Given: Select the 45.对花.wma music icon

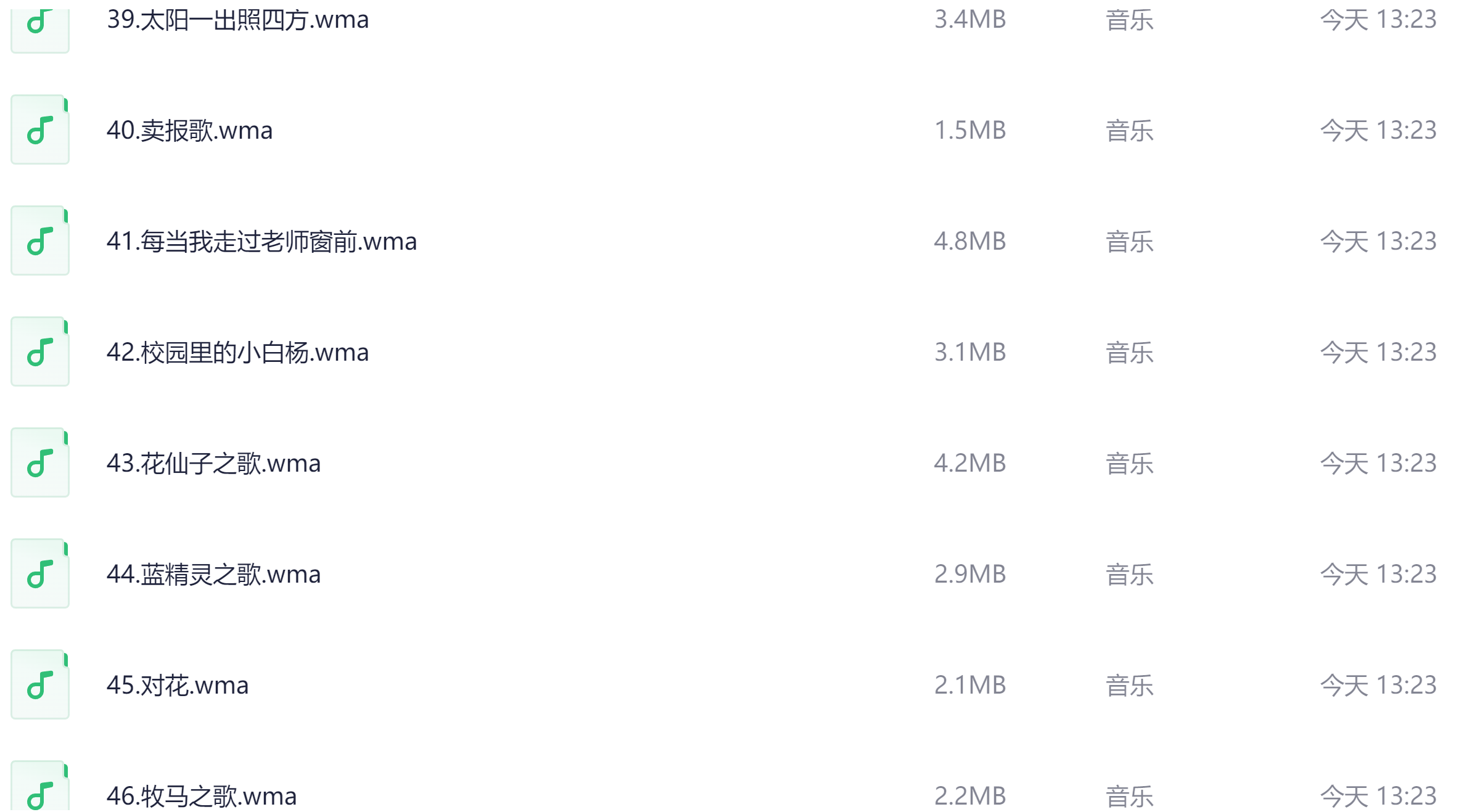Looking at the screenshot, I should click(39, 685).
